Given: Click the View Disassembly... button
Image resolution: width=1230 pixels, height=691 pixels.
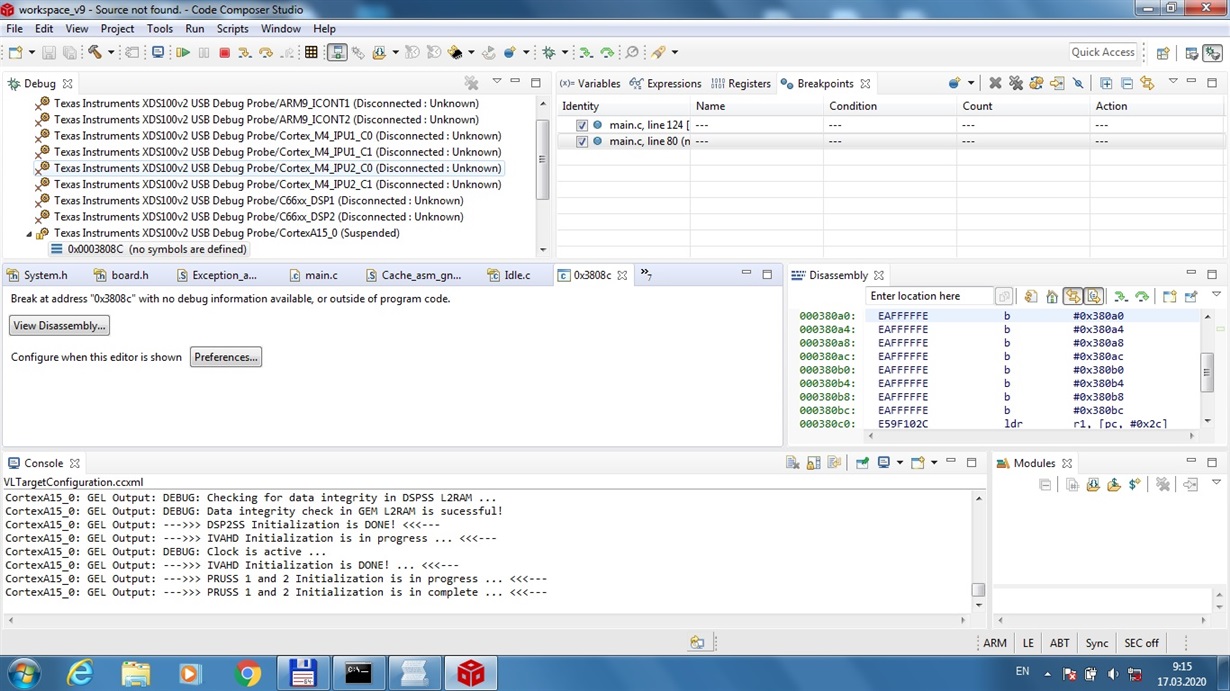Looking at the screenshot, I should 59,325.
